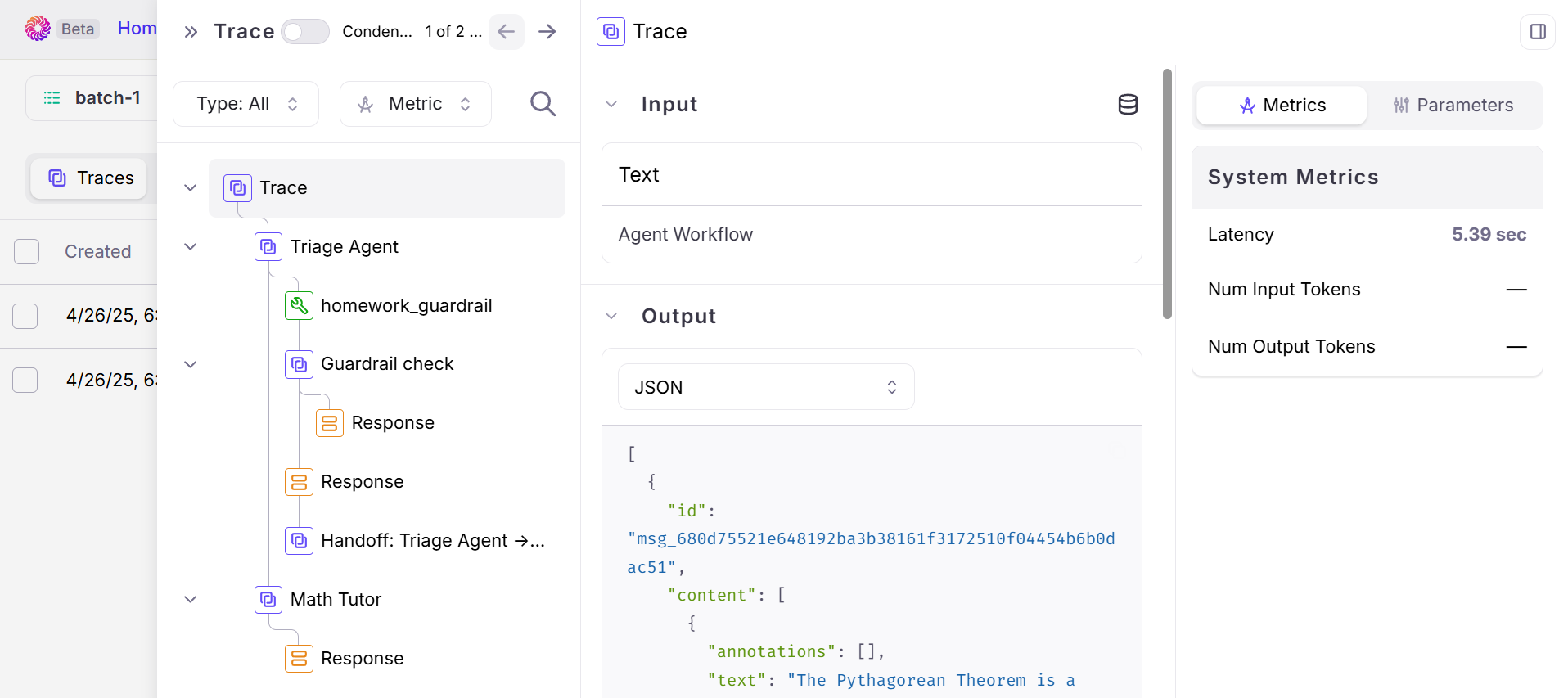Open the Type: All filter dropdown

coord(246,104)
